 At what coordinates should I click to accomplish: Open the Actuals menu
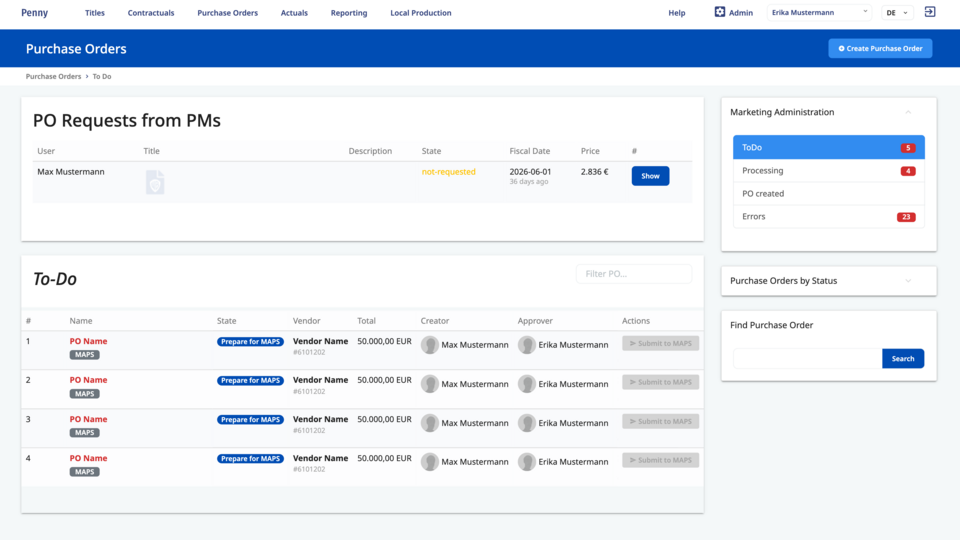pos(294,13)
